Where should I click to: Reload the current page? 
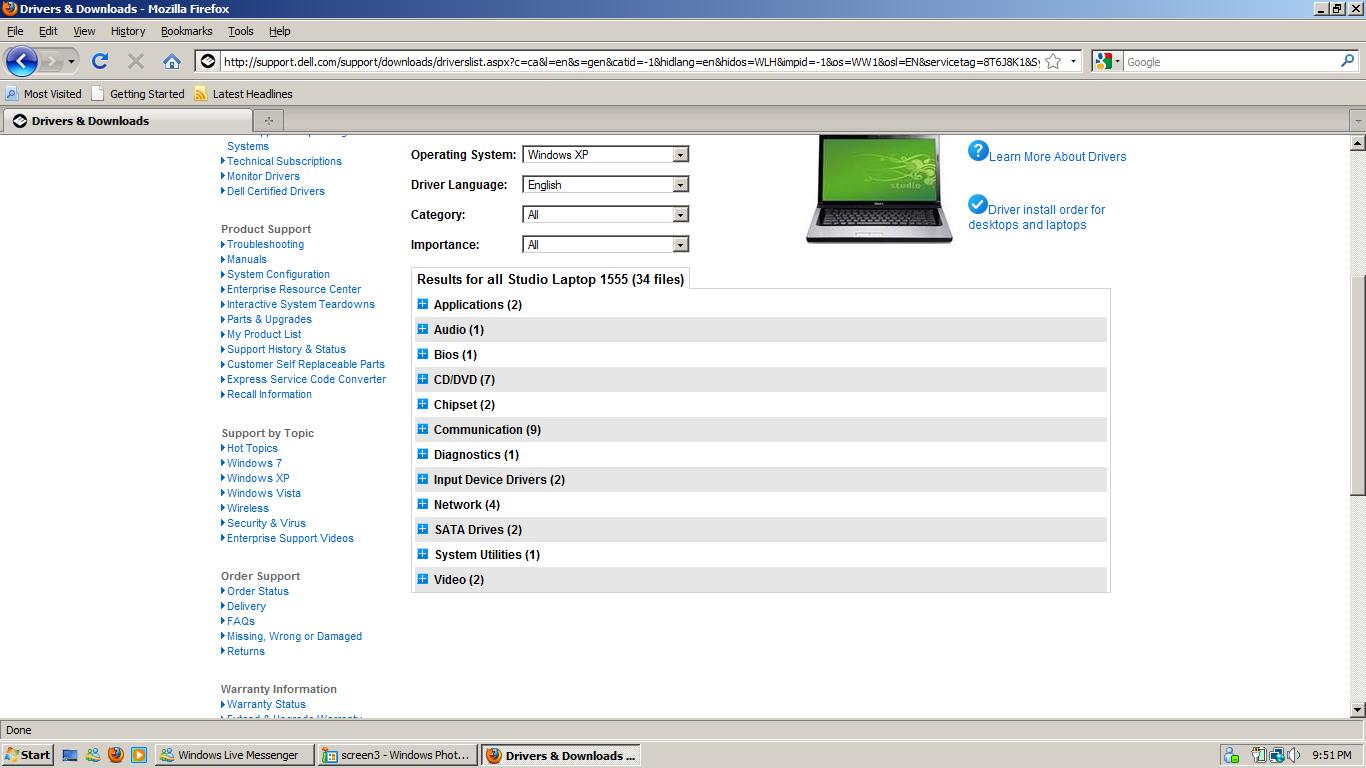100,61
